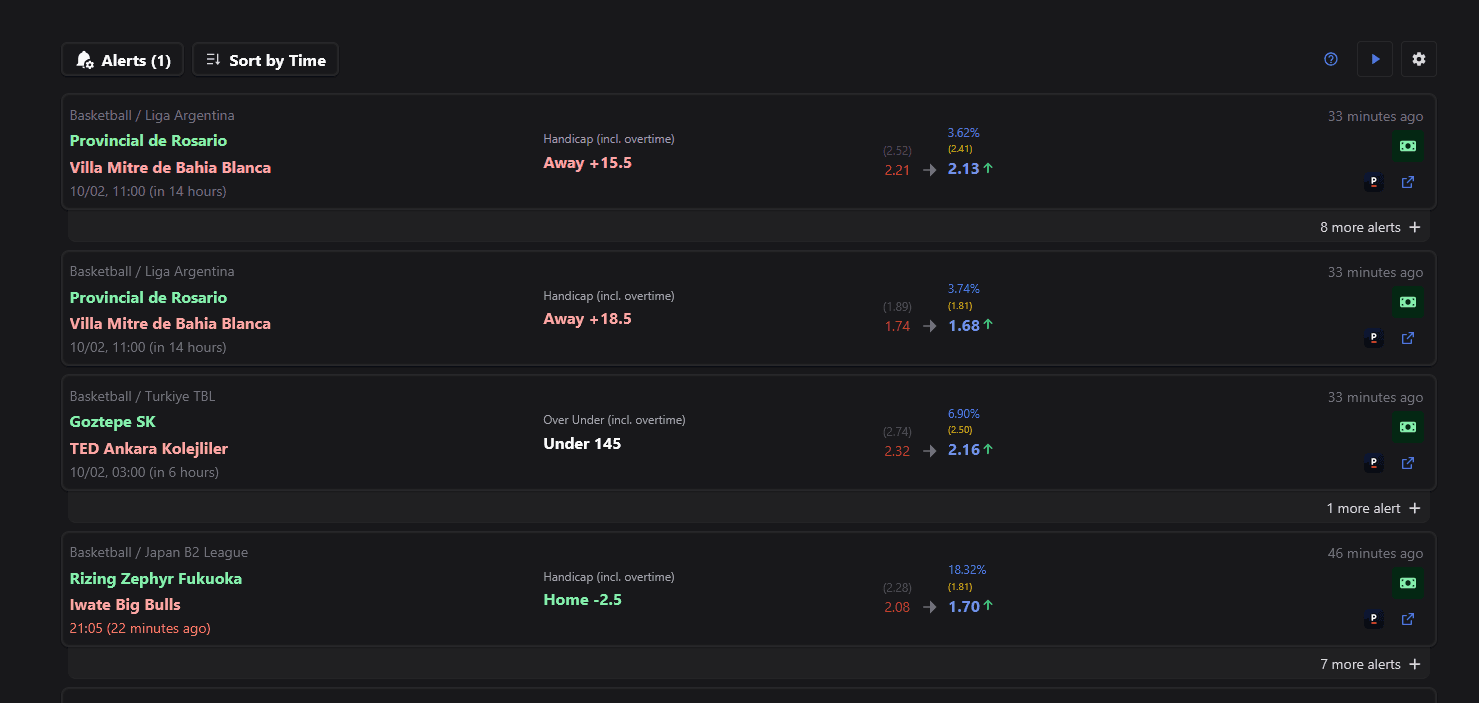Click the bell icon in the Alerts button
The image size is (1479, 703).
point(85,59)
